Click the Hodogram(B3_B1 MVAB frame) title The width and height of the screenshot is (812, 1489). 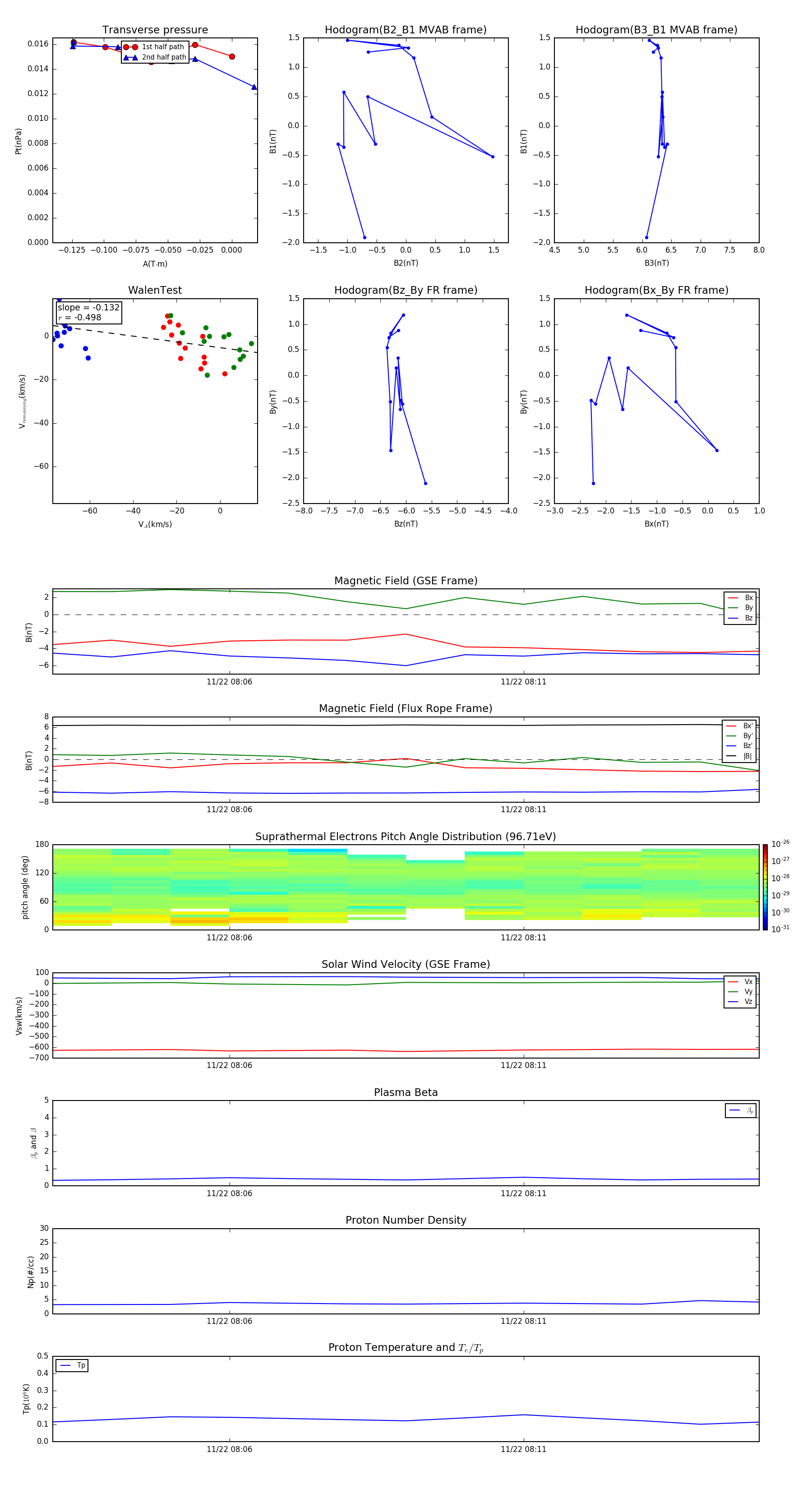coord(656,30)
